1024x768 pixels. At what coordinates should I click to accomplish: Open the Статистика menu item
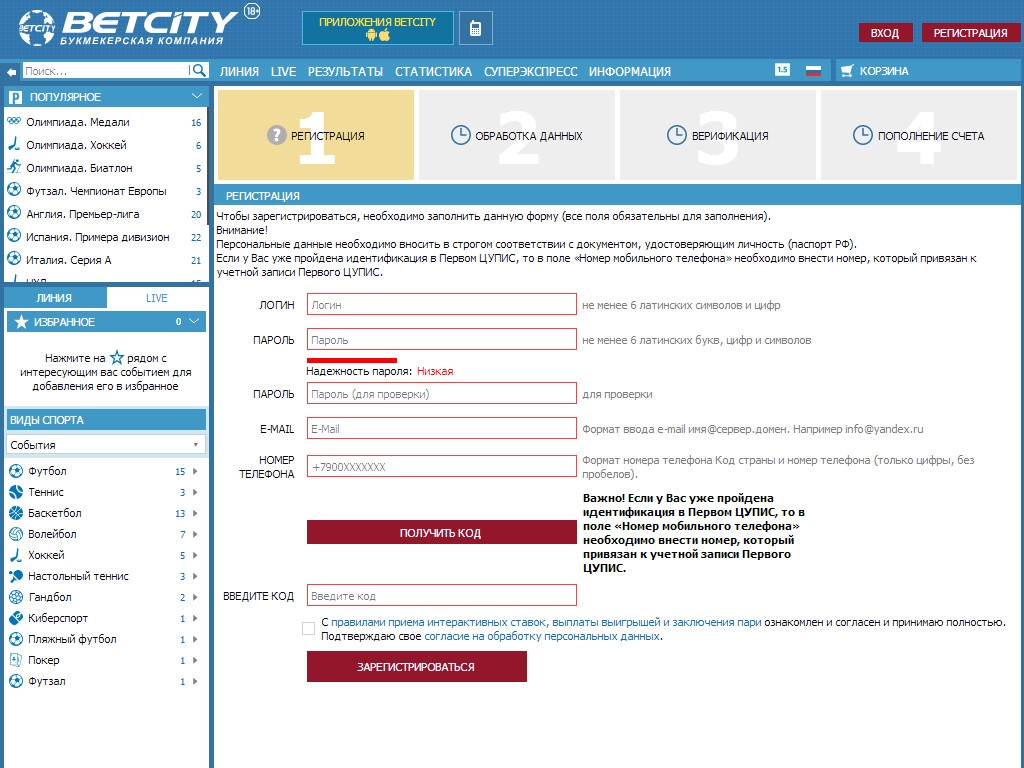(433, 72)
